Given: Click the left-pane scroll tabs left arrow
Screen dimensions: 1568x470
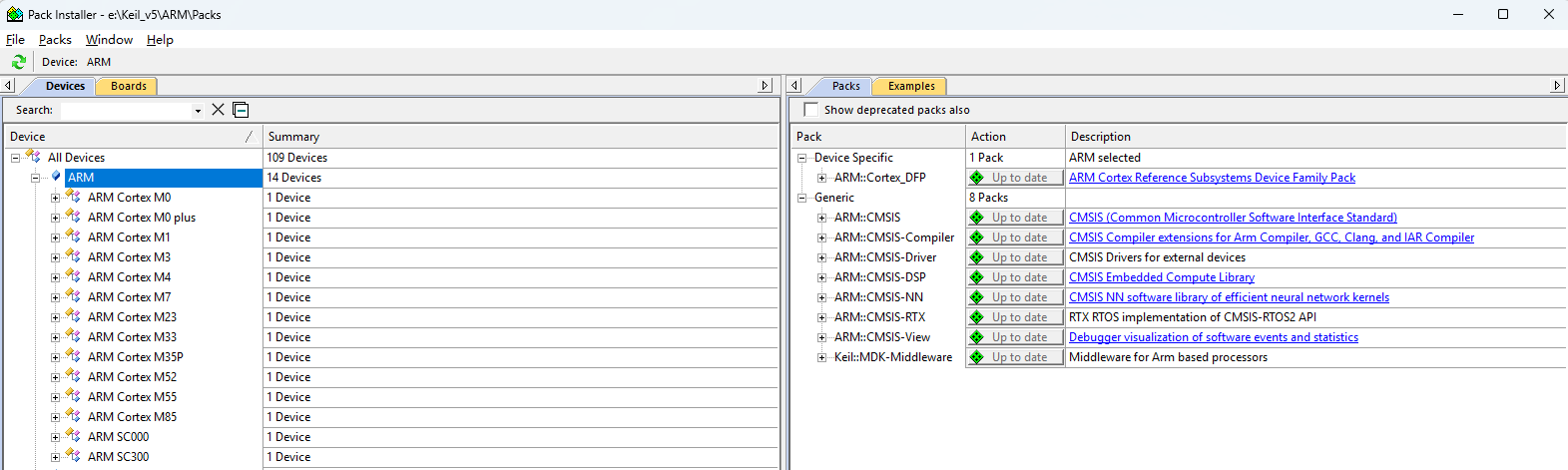Looking at the screenshot, I should (x=8, y=86).
